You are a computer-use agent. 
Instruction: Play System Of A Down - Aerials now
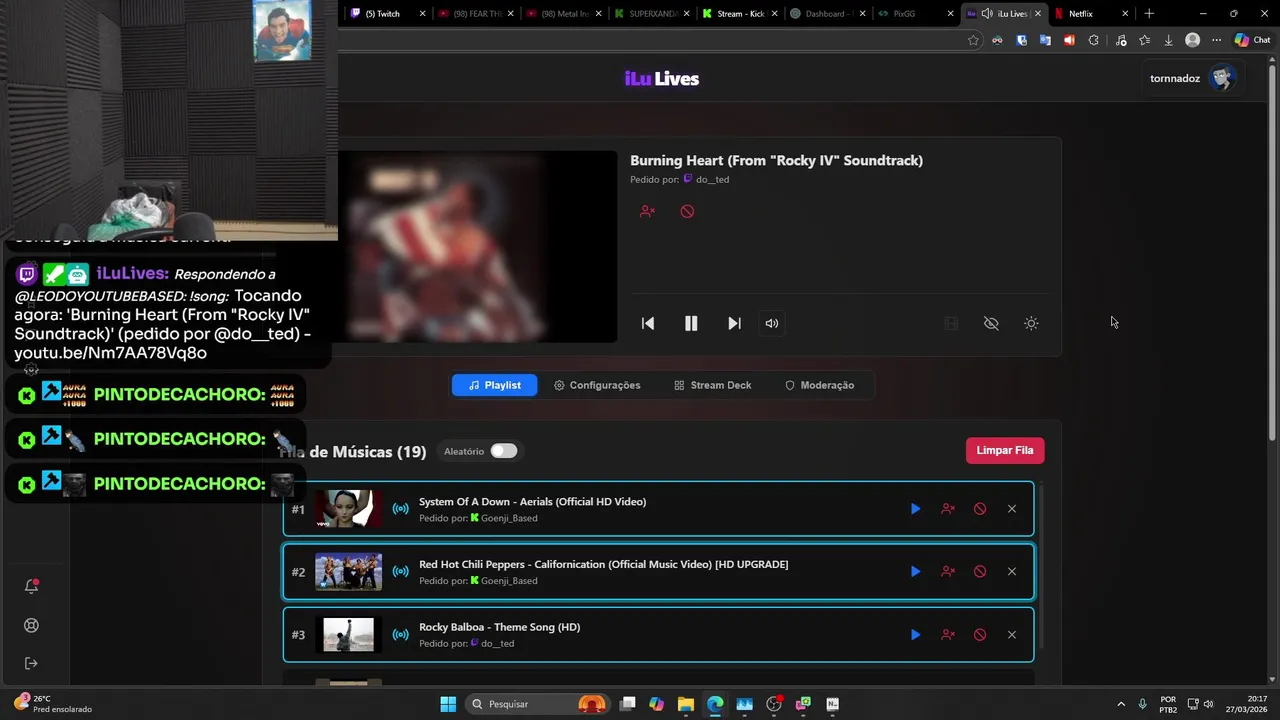[x=915, y=509]
